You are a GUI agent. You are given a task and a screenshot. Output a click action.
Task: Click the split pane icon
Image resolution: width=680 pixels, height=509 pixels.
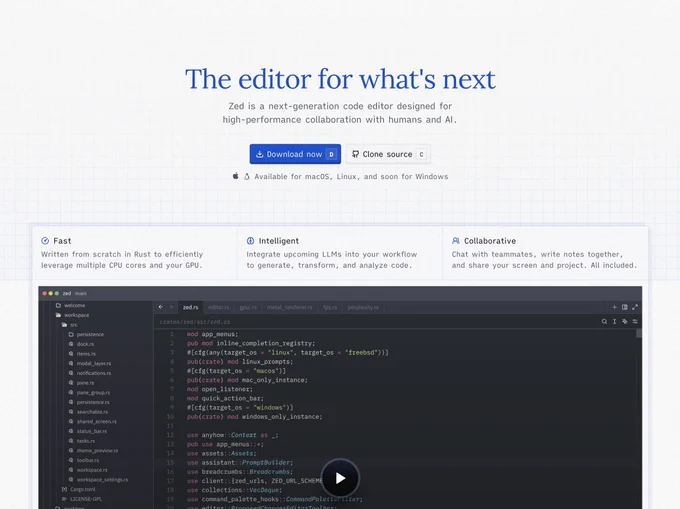pos(624,307)
